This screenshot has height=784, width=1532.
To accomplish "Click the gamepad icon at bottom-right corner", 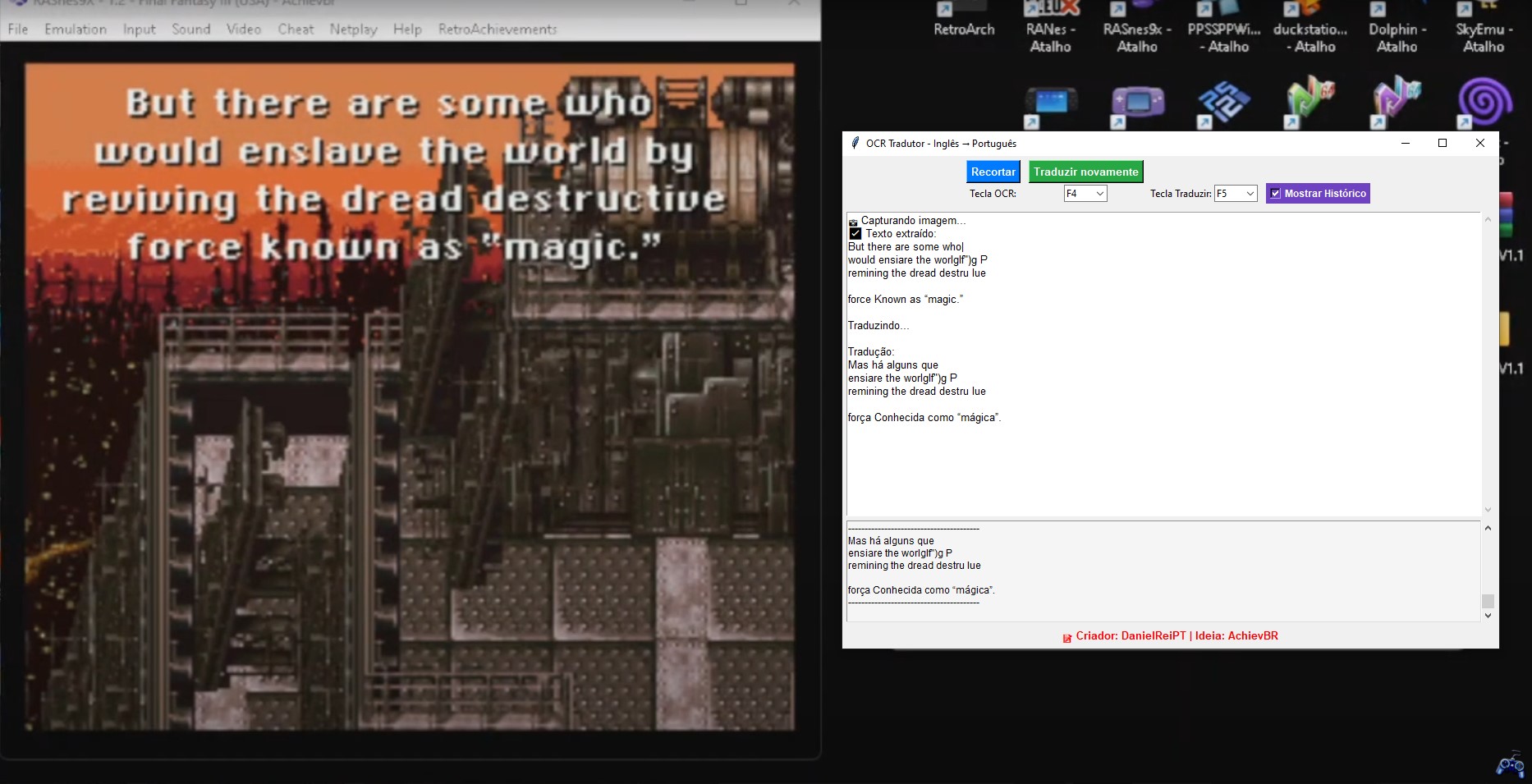I will (x=1510, y=765).
